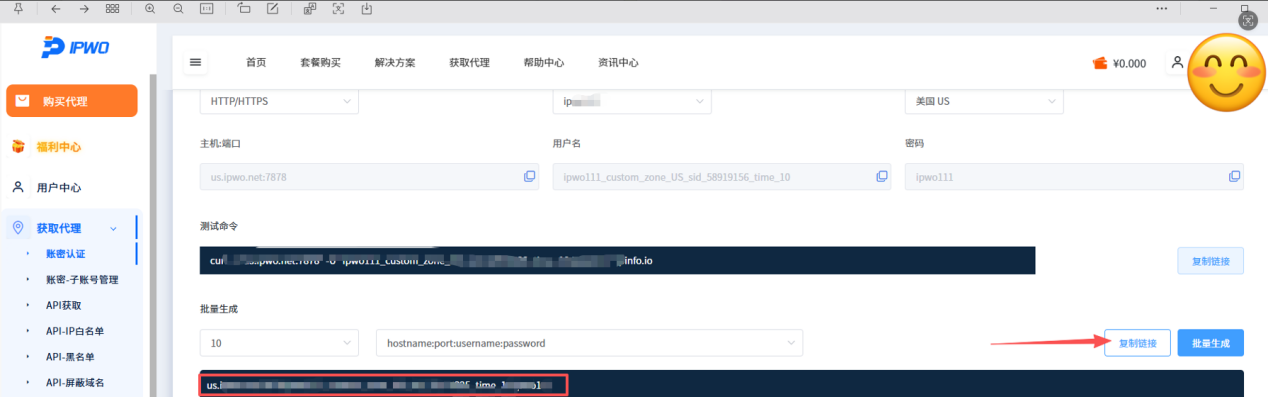1268x397 pixels.
Task: Open 用户中心 in the sidebar
Action: (59, 187)
